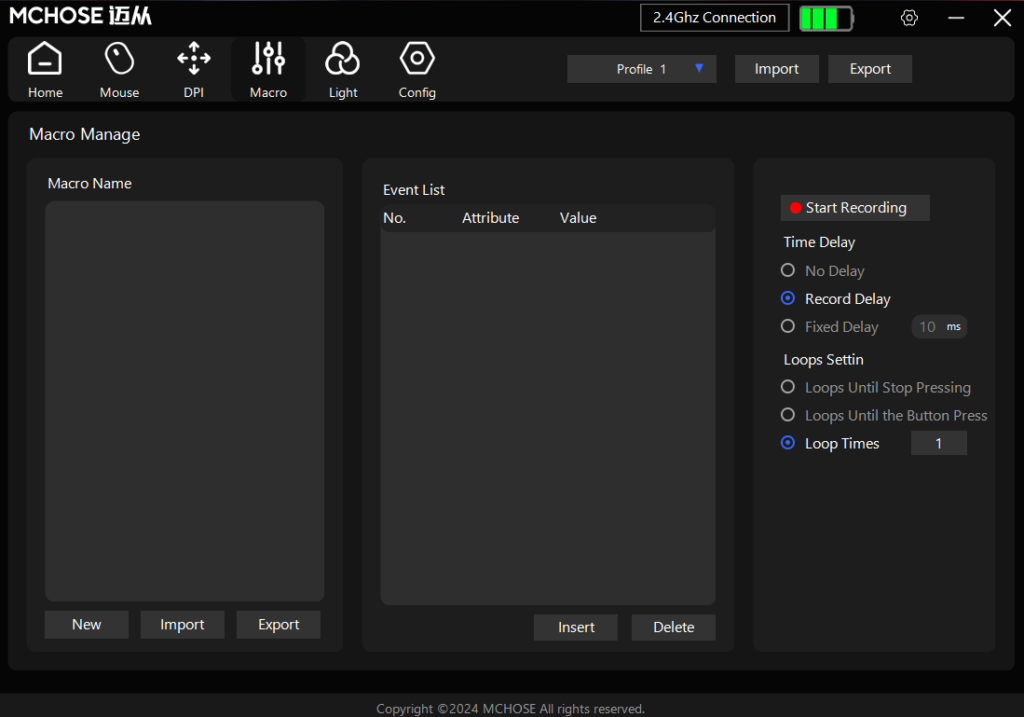This screenshot has height=717, width=1024.
Task: Check the battery level indicator
Action: (825, 18)
